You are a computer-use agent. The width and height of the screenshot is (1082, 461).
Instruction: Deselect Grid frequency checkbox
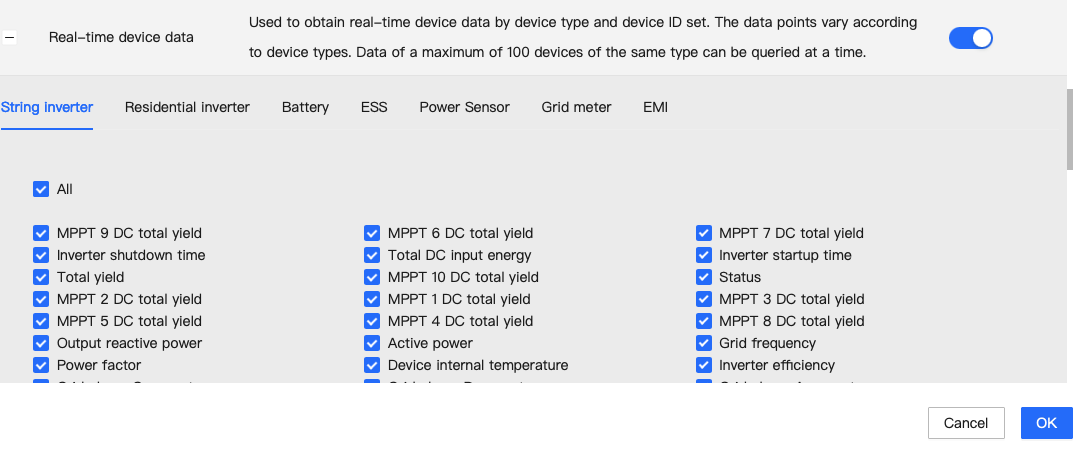[x=704, y=343]
